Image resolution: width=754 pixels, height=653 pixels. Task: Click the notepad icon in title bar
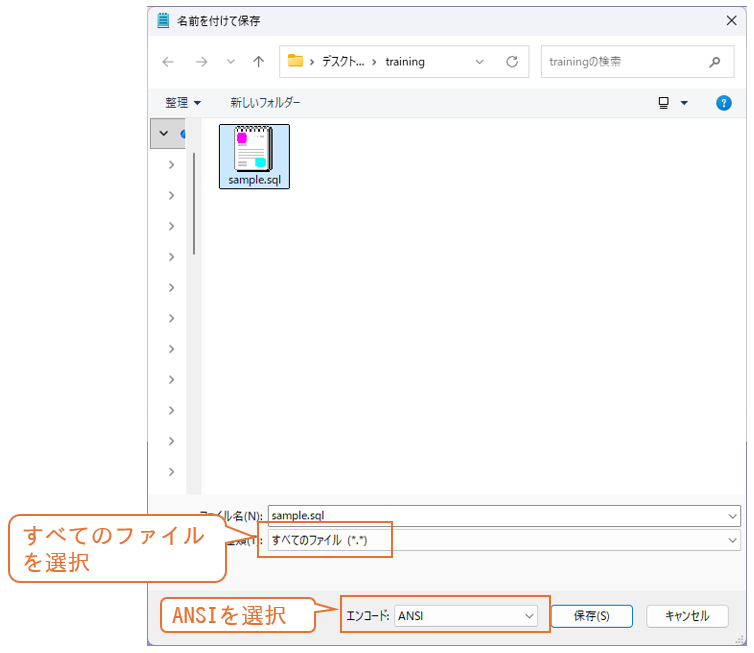(163, 21)
